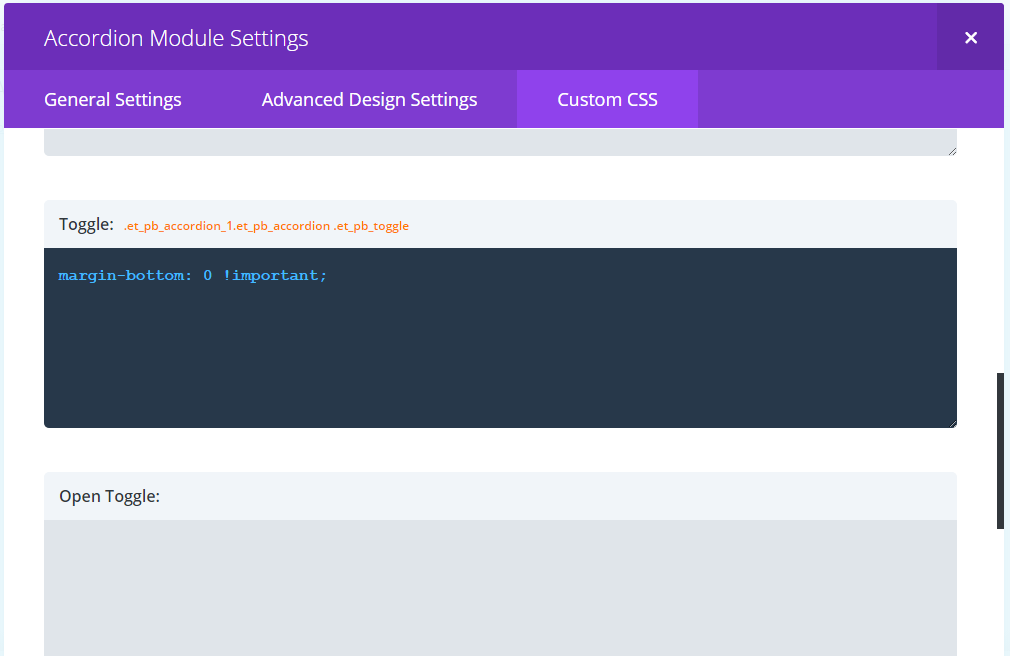The height and width of the screenshot is (656, 1010).
Task: Click the Accordion Module Settings title
Action: (176, 38)
